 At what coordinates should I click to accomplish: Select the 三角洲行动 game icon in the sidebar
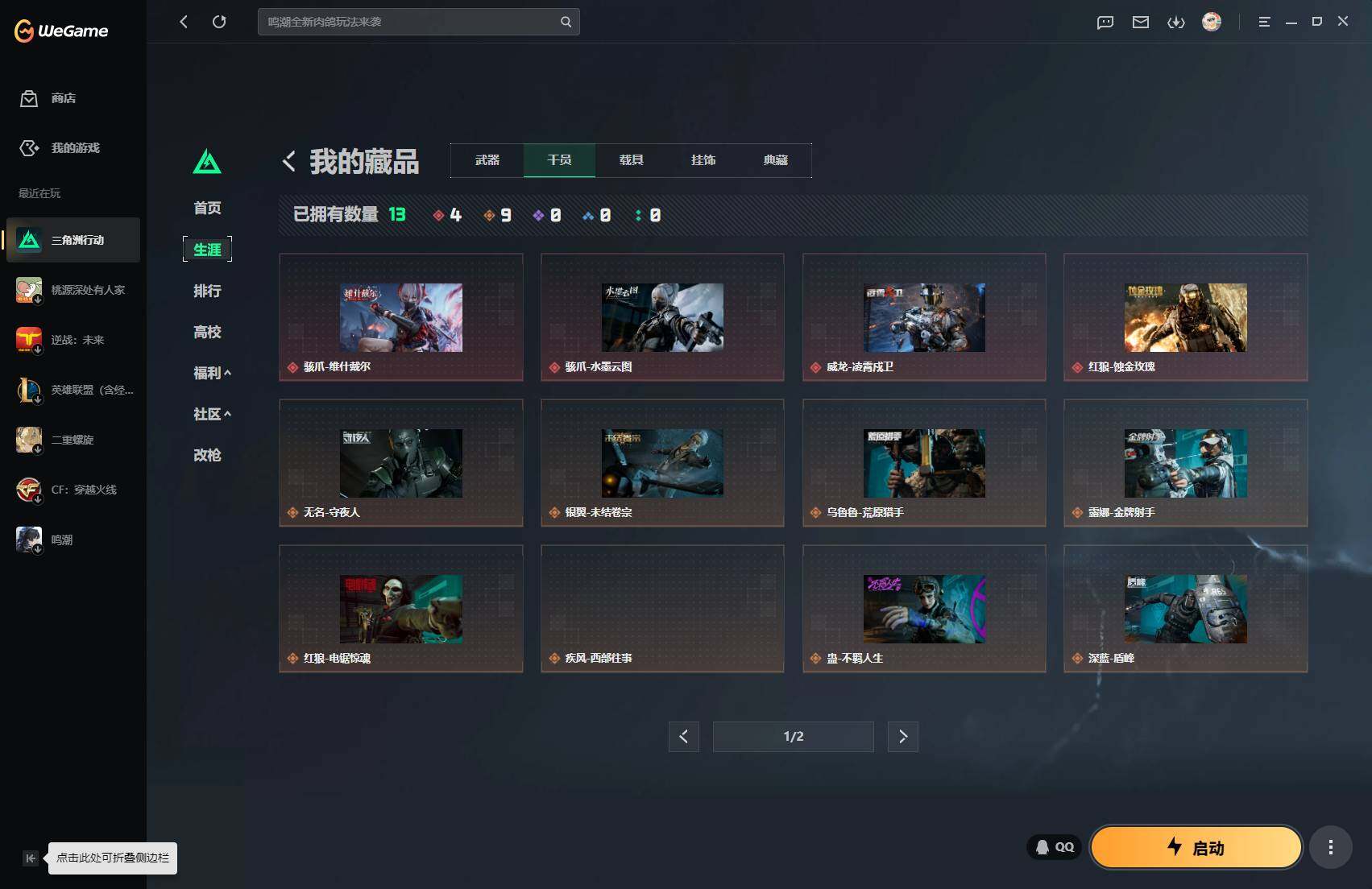tap(29, 240)
